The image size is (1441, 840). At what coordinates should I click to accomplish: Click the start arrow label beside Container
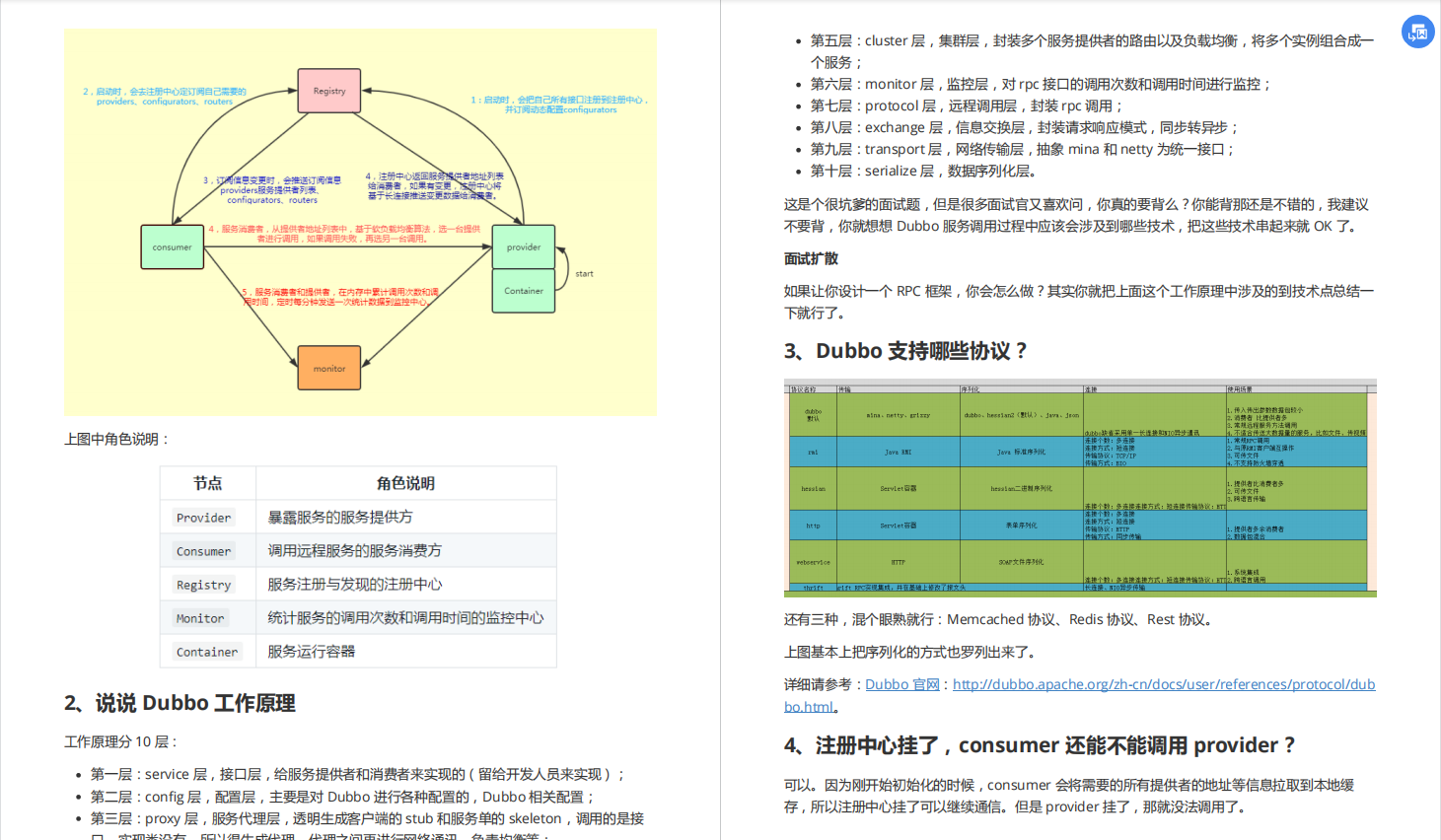pyautogui.click(x=583, y=273)
